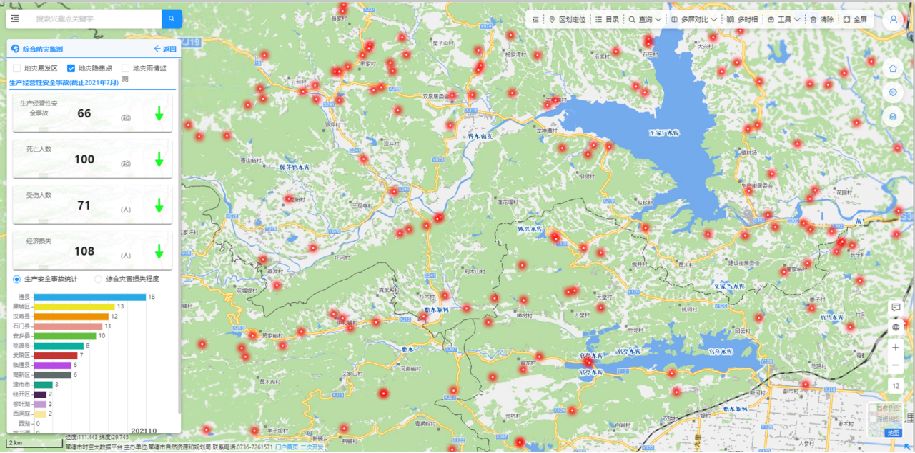Click the locate target round button
This screenshot has width=915, height=453.
[x=893, y=92]
